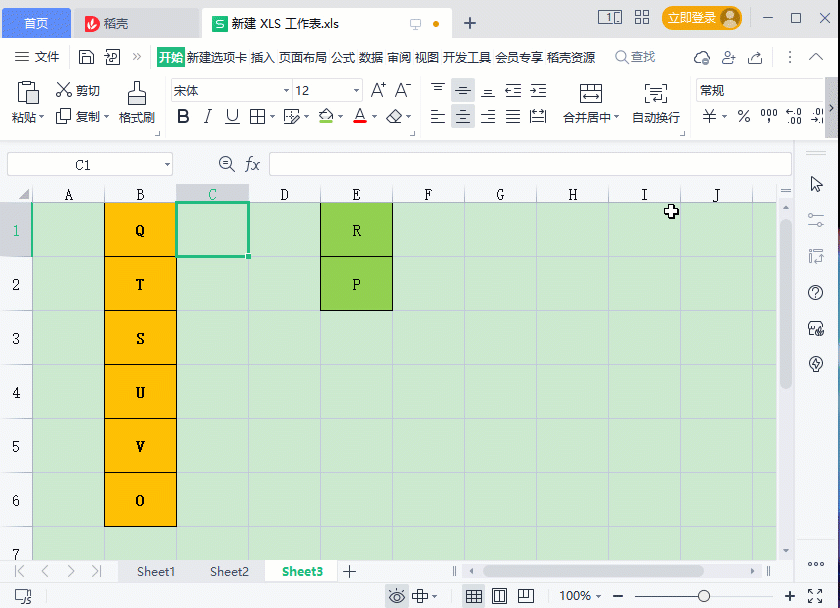
Task: Click the eraser clear format icon
Action: 394,116
